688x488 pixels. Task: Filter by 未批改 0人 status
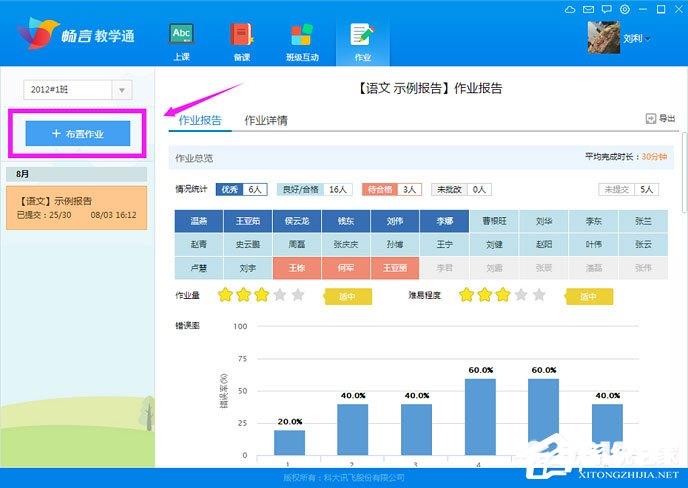[462, 189]
